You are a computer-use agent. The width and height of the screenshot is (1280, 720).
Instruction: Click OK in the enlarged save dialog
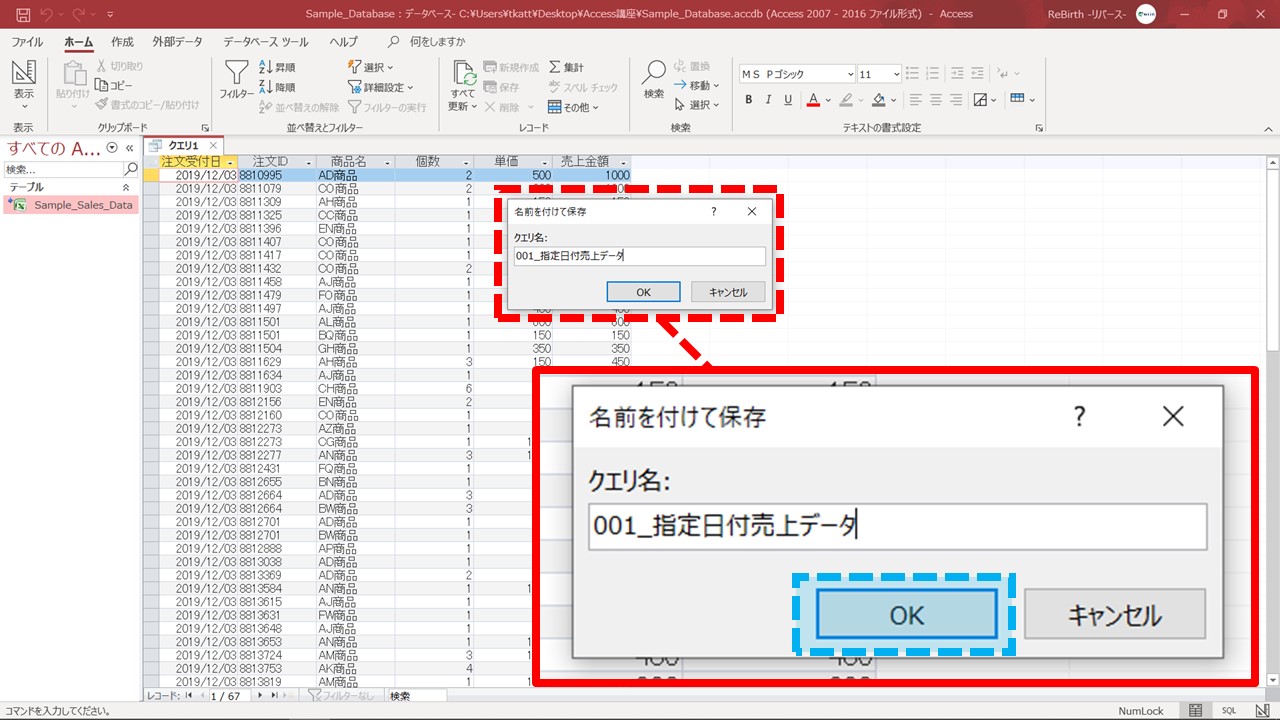(x=906, y=614)
